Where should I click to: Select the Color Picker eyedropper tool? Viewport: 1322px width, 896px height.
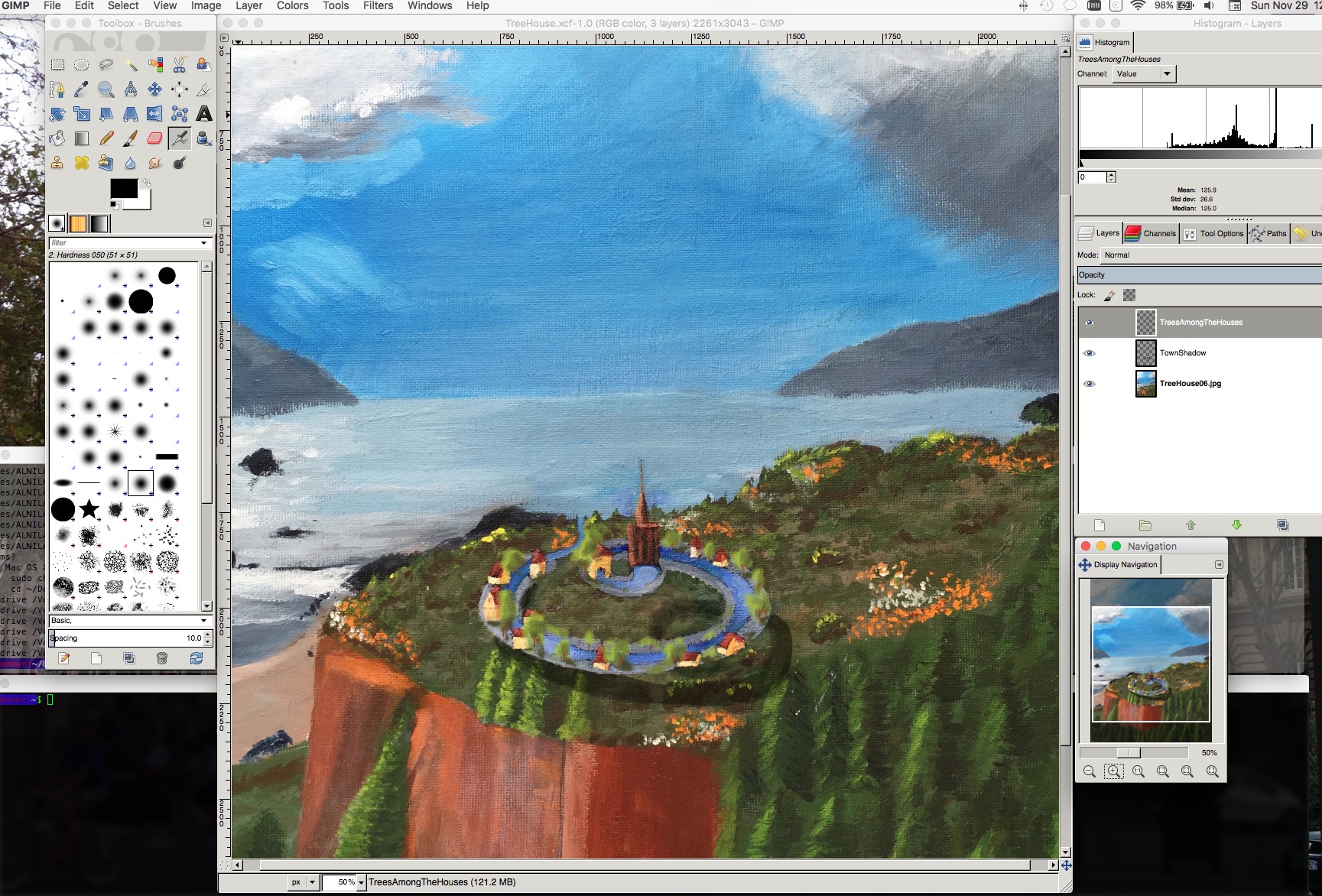(x=82, y=89)
